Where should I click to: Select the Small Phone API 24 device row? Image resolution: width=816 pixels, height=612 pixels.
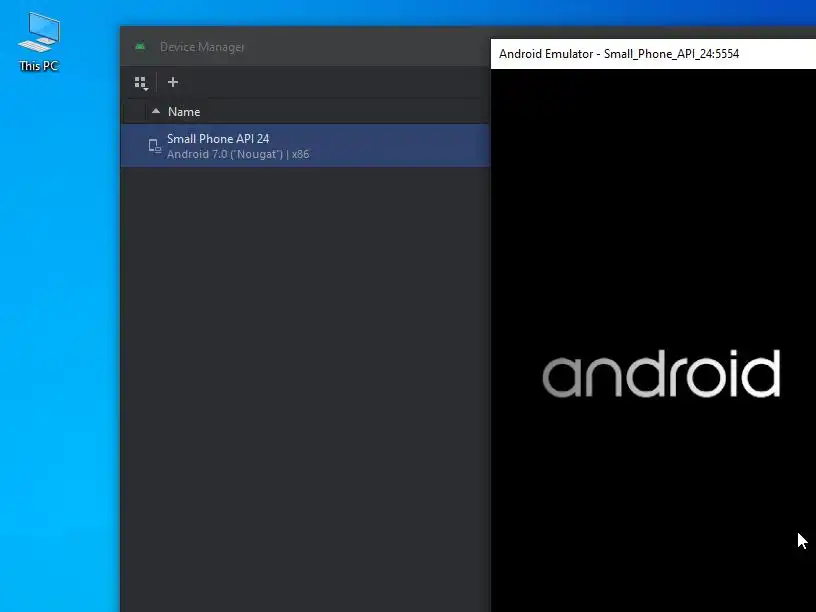(x=305, y=146)
